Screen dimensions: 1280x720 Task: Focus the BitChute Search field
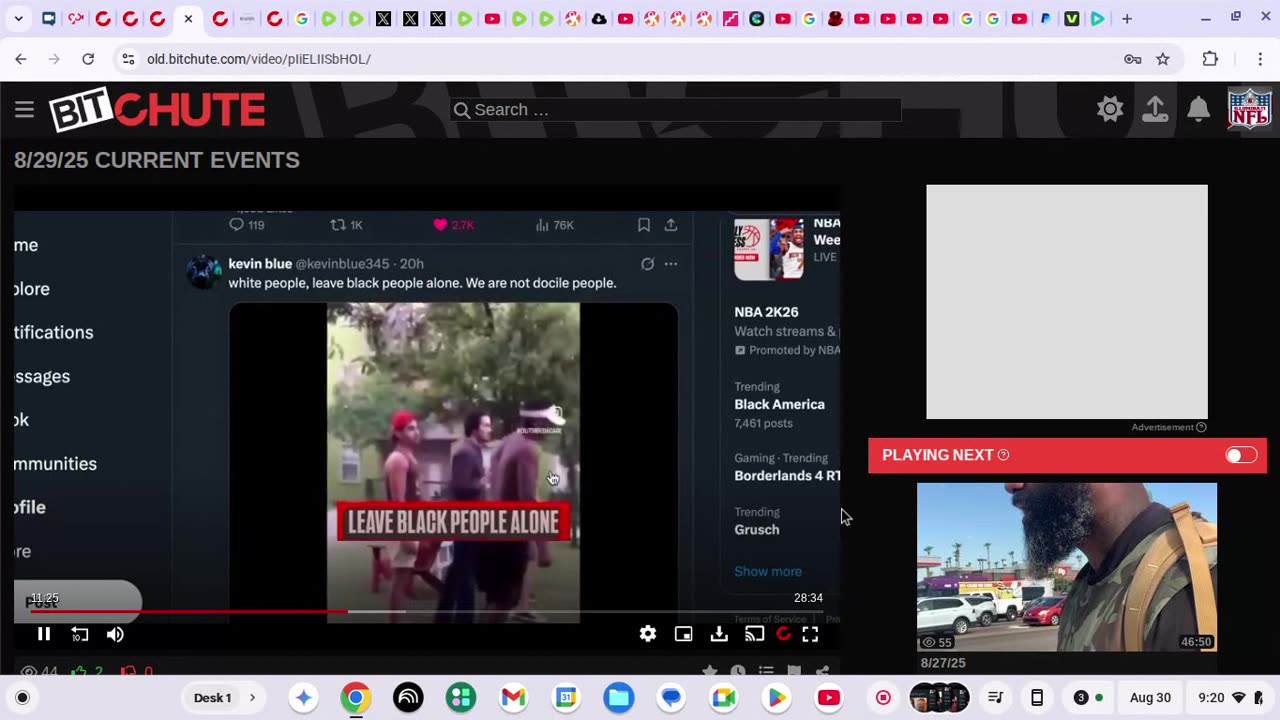[x=676, y=110]
